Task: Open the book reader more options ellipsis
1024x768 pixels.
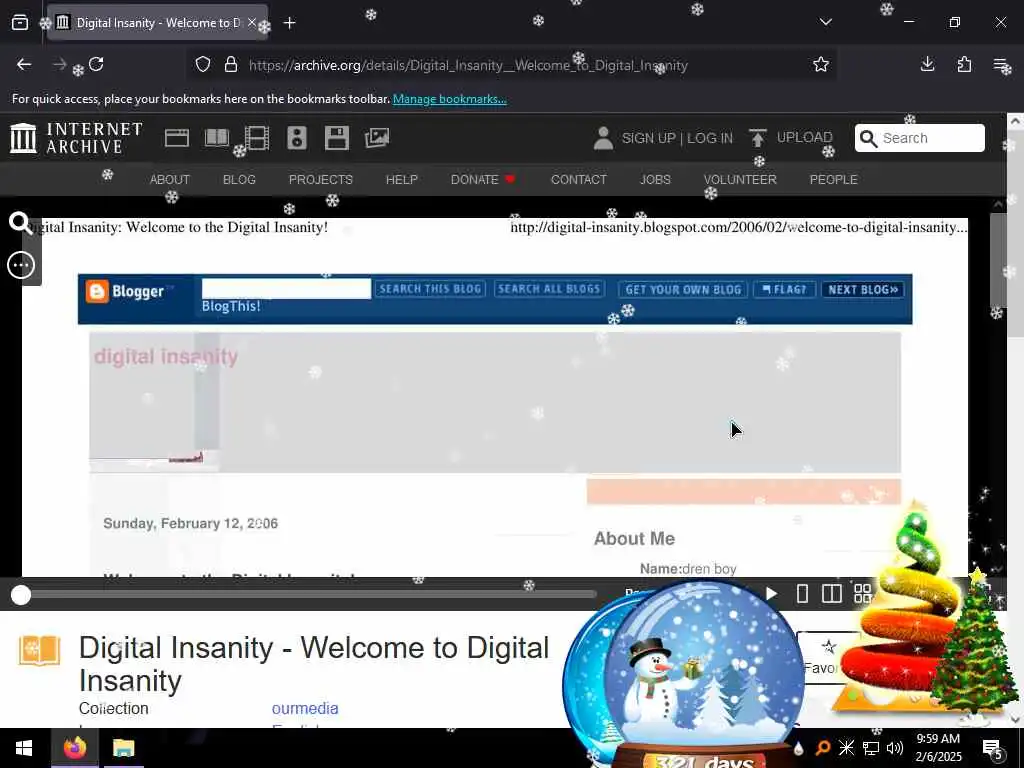Action: tap(21, 265)
